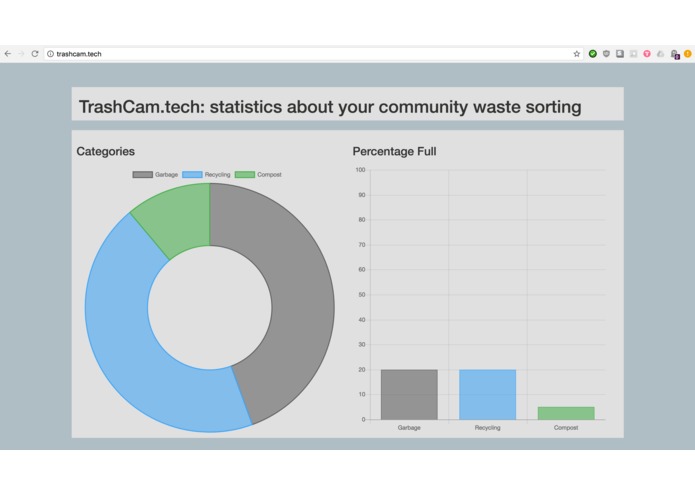Click the browser forward arrow
The height and width of the screenshot is (494, 695).
pyautogui.click(x=21, y=54)
